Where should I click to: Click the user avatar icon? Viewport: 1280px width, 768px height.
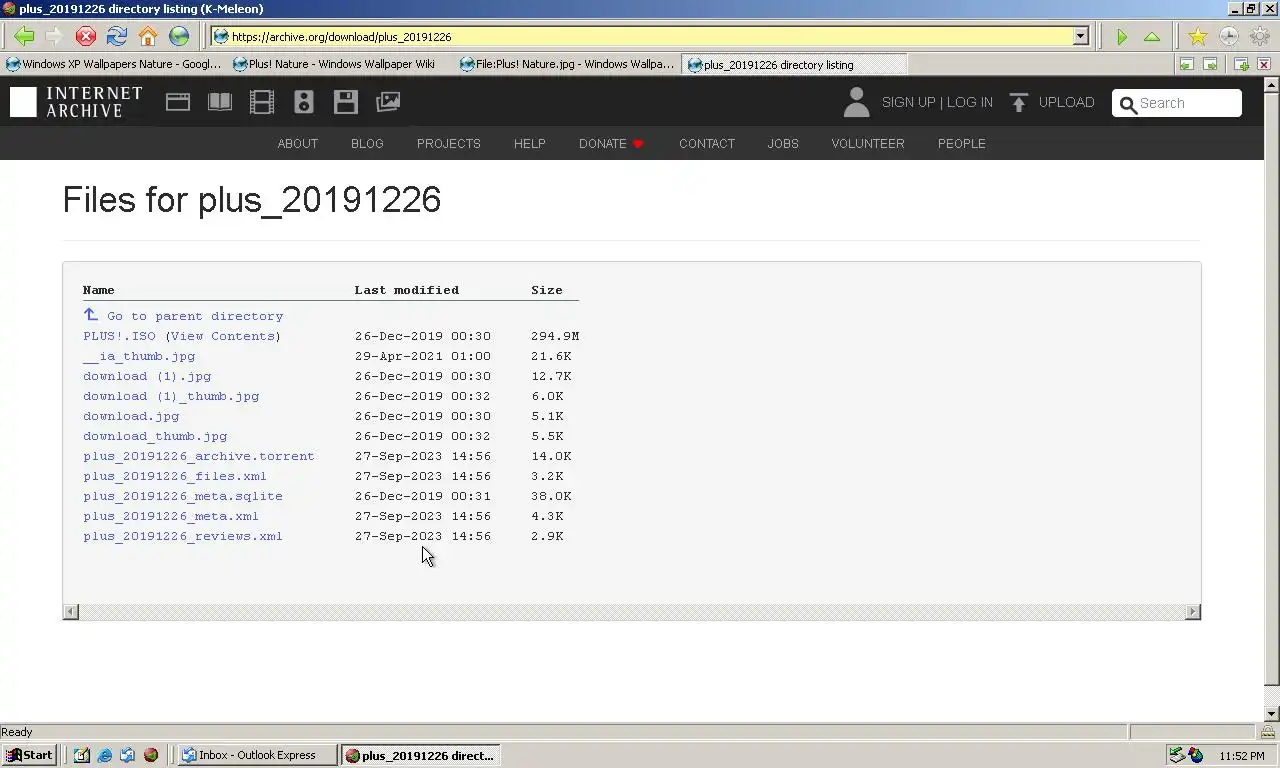[x=856, y=102]
